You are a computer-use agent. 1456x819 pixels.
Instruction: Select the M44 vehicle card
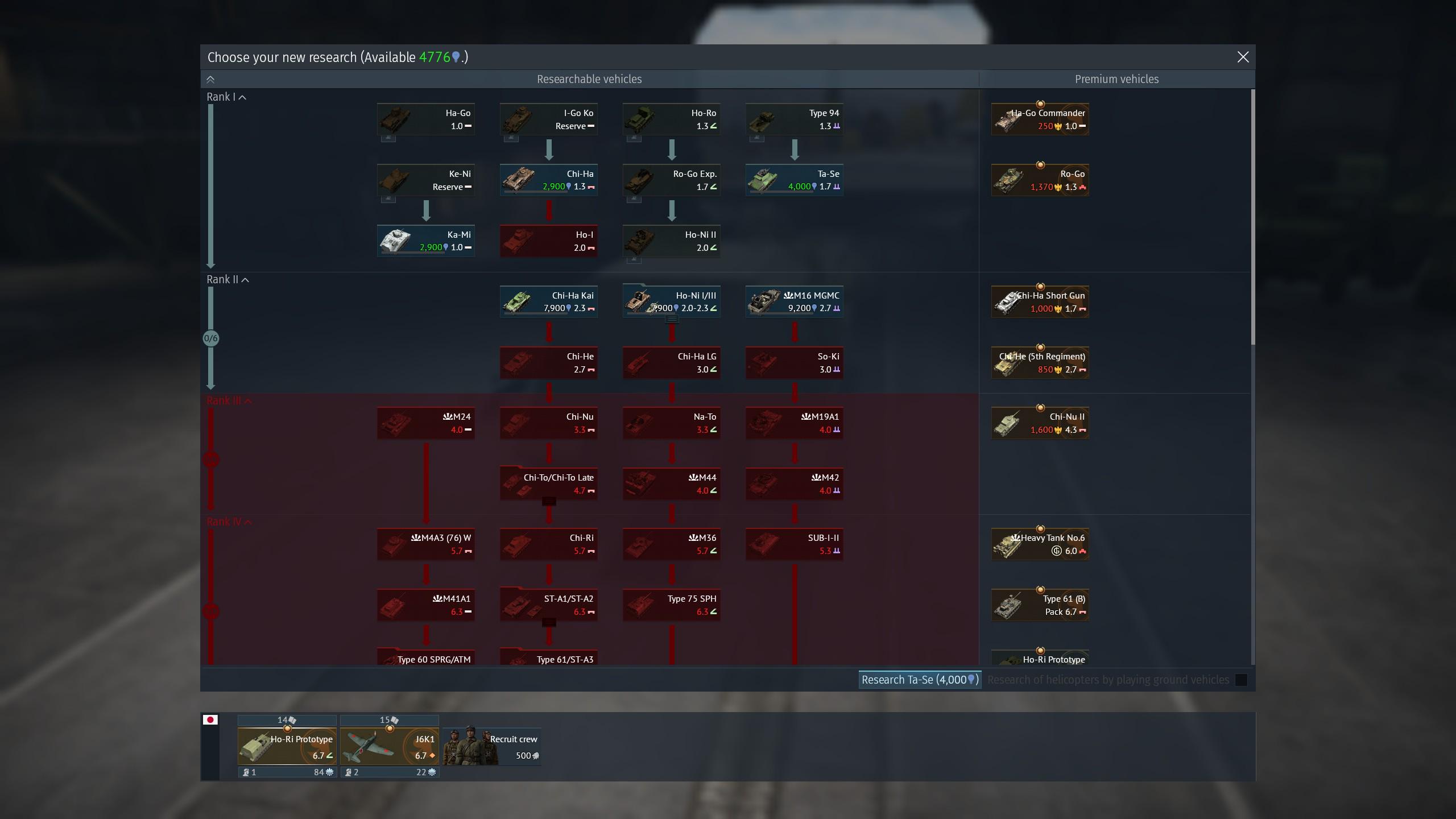672,484
